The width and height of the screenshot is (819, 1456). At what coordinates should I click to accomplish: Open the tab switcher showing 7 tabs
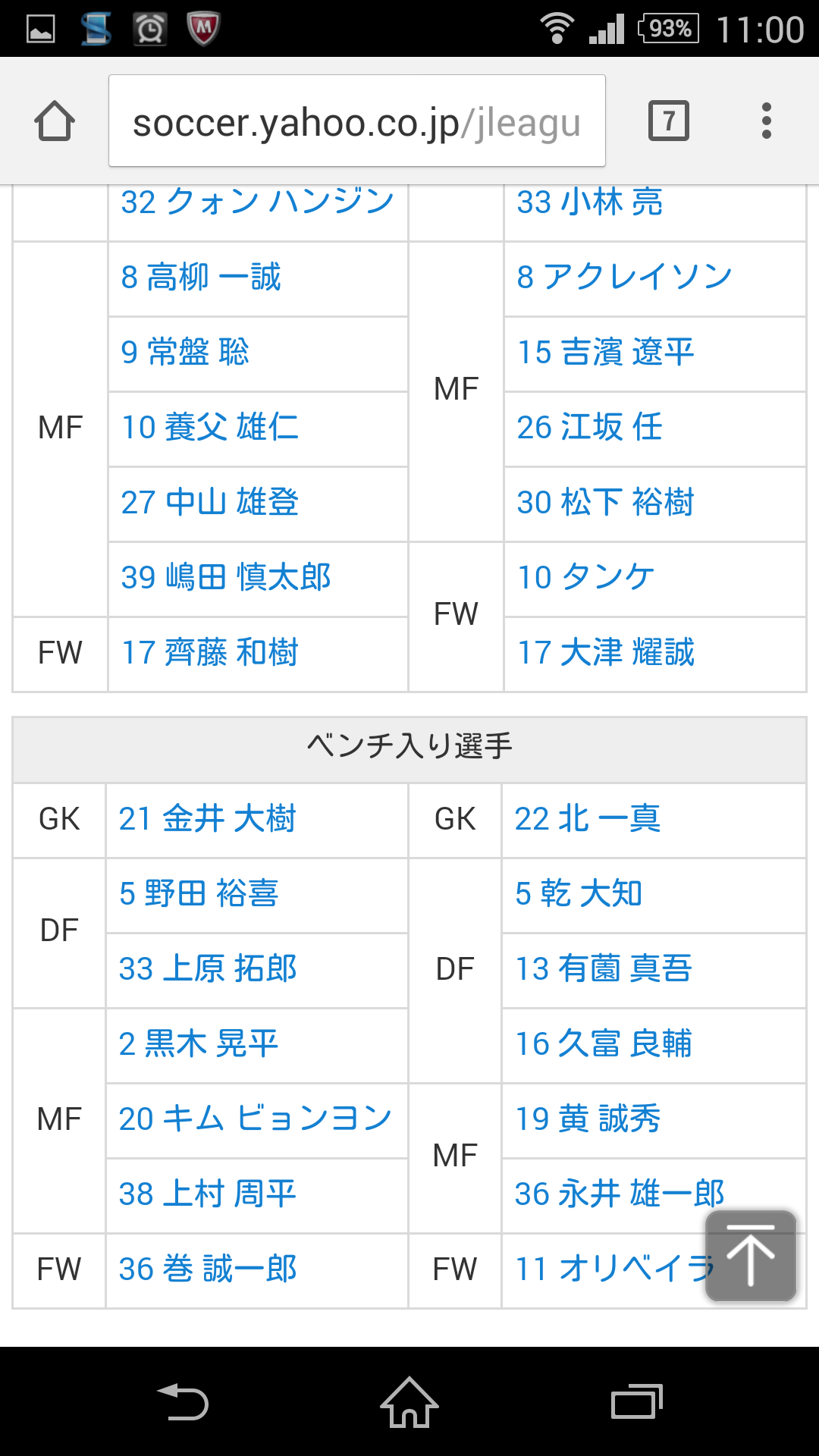(x=669, y=121)
